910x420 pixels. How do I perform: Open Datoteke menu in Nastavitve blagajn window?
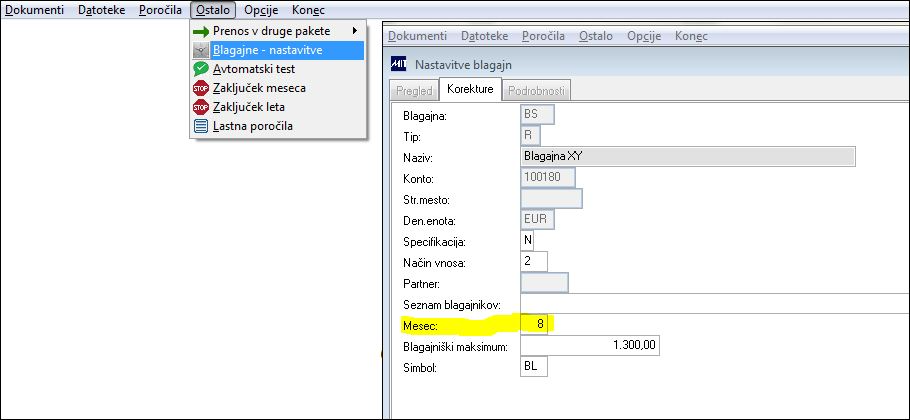(485, 36)
